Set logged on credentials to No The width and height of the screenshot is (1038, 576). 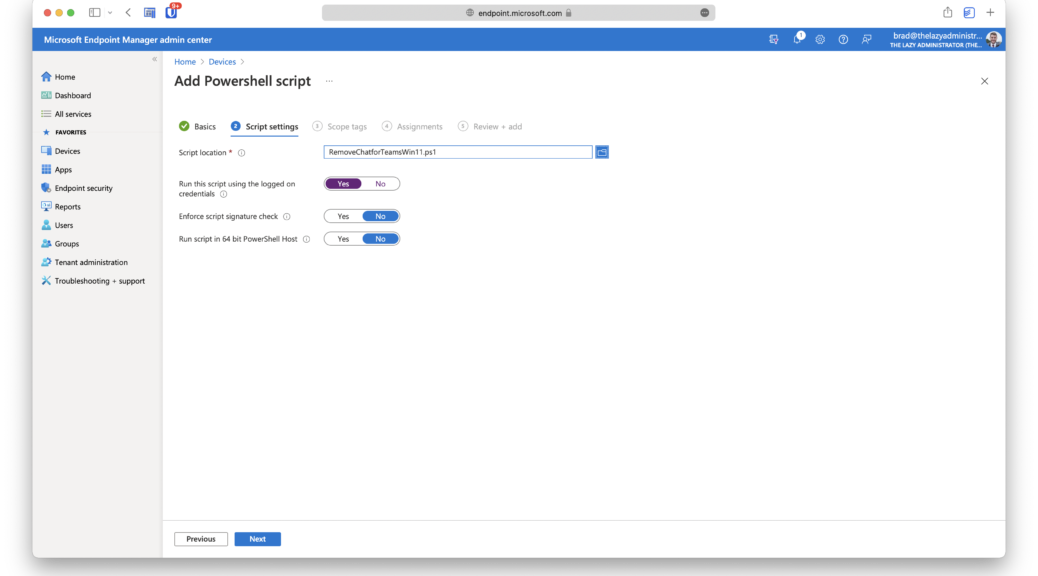click(x=380, y=184)
